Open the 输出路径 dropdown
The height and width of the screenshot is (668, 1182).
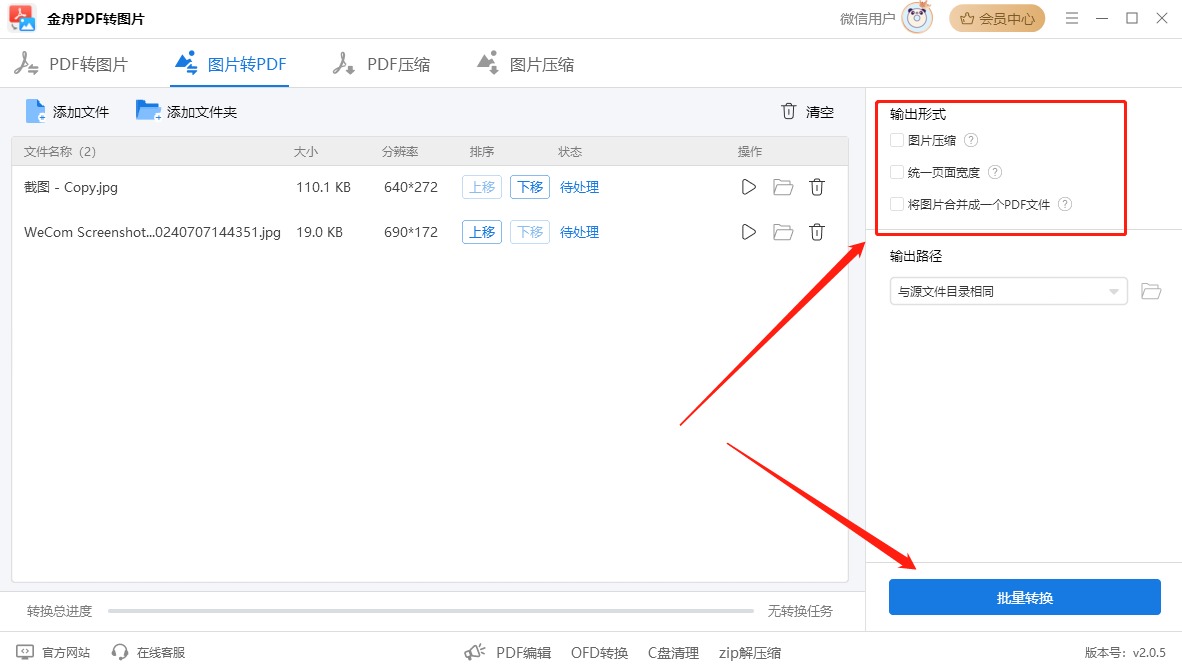(1008, 291)
